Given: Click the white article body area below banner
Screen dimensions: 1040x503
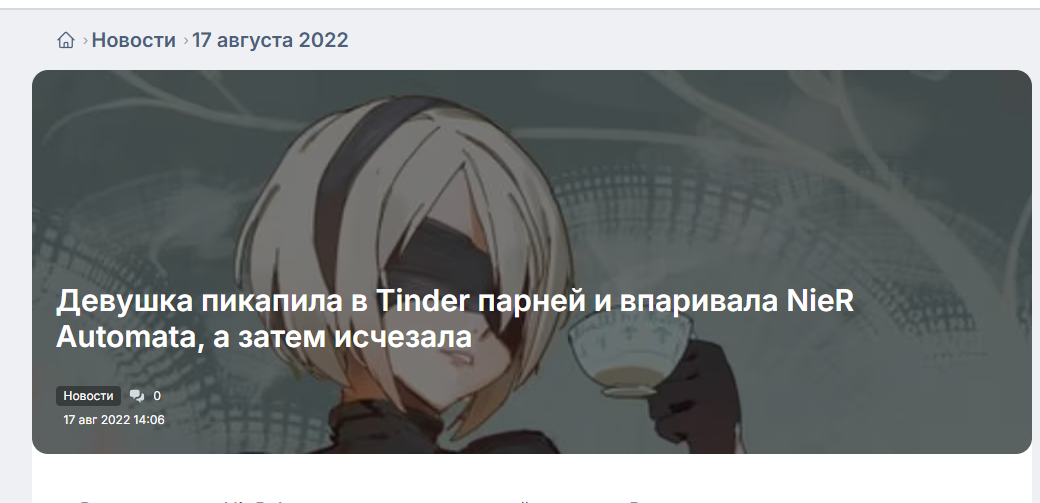Looking at the screenshot, I should point(532,478).
